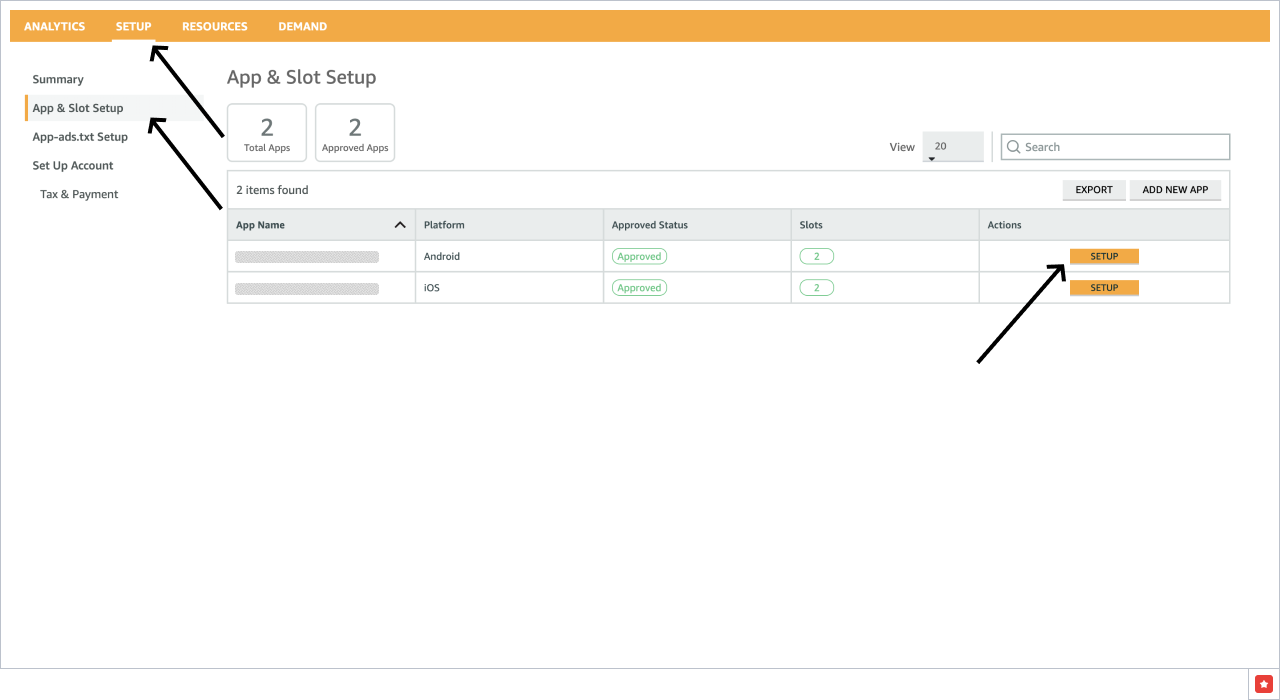
Task: Click SETUP on the Android app row
Action: coord(1104,256)
